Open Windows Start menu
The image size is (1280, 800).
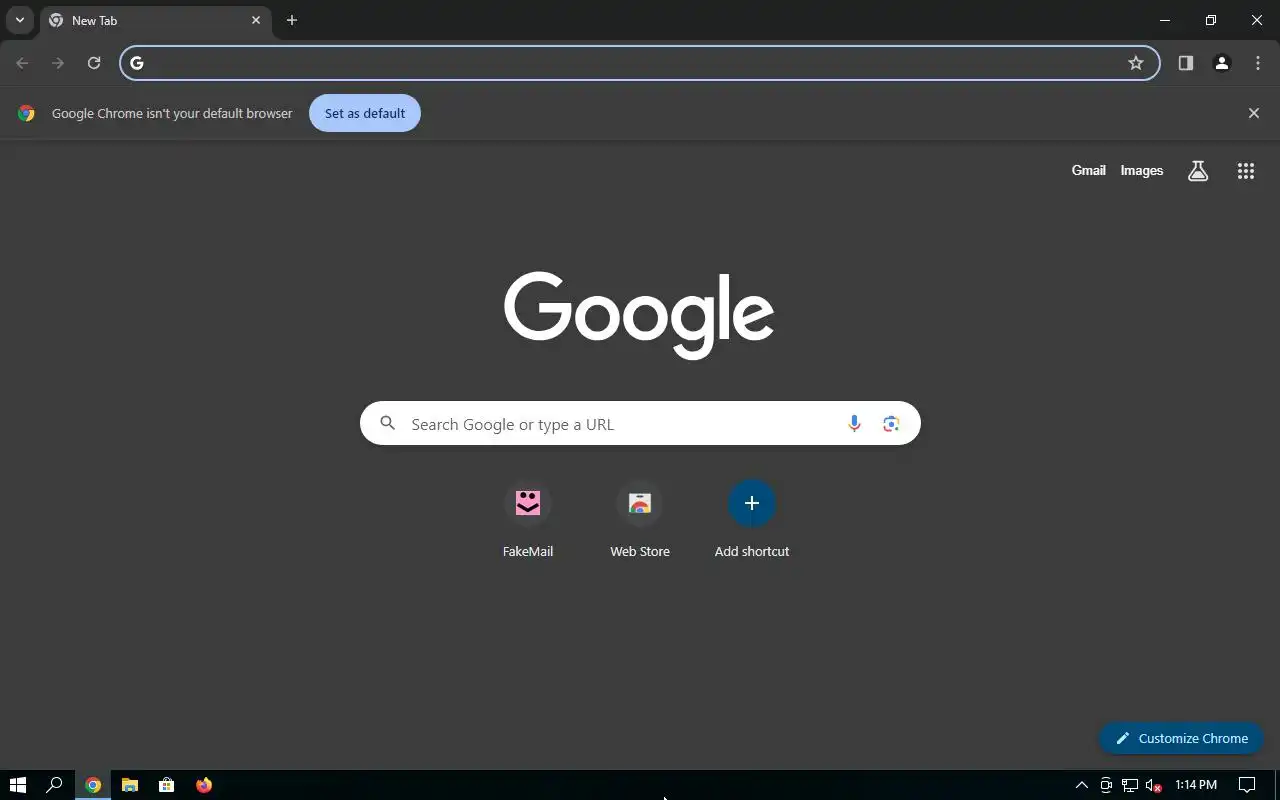click(17, 785)
